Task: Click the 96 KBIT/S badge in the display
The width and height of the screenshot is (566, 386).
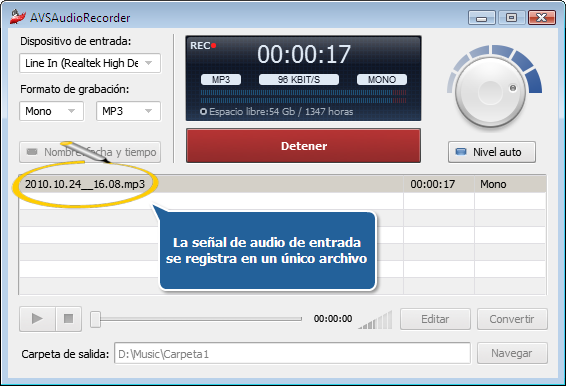Action: pyautogui.click(x=299, y=79)
